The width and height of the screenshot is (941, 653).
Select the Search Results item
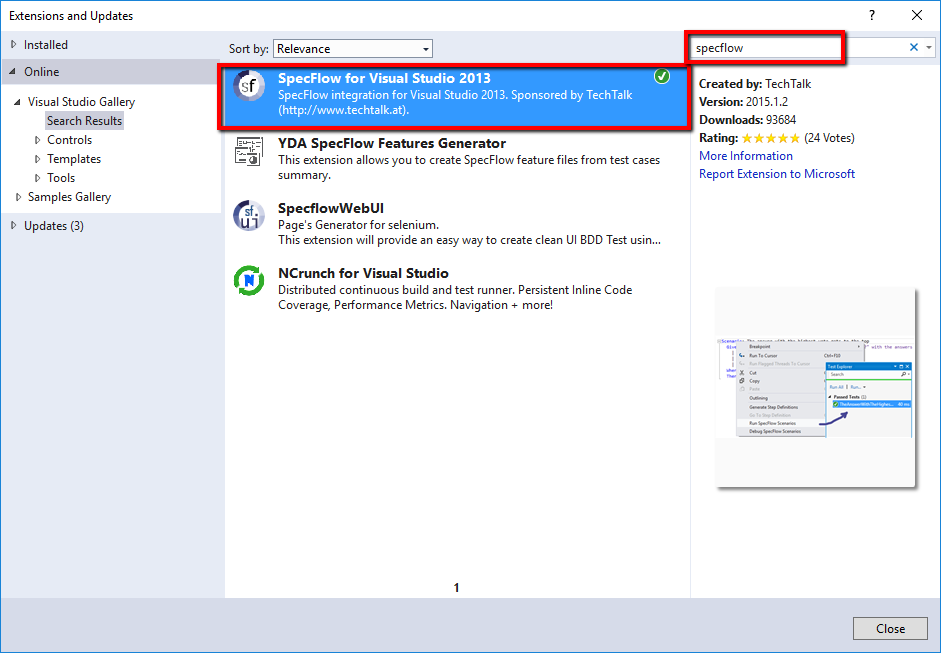pos(84,120)
